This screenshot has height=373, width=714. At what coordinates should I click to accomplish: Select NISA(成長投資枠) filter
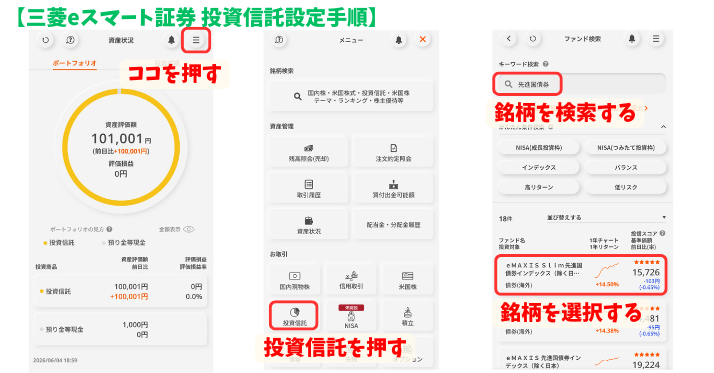click(539, 148)
